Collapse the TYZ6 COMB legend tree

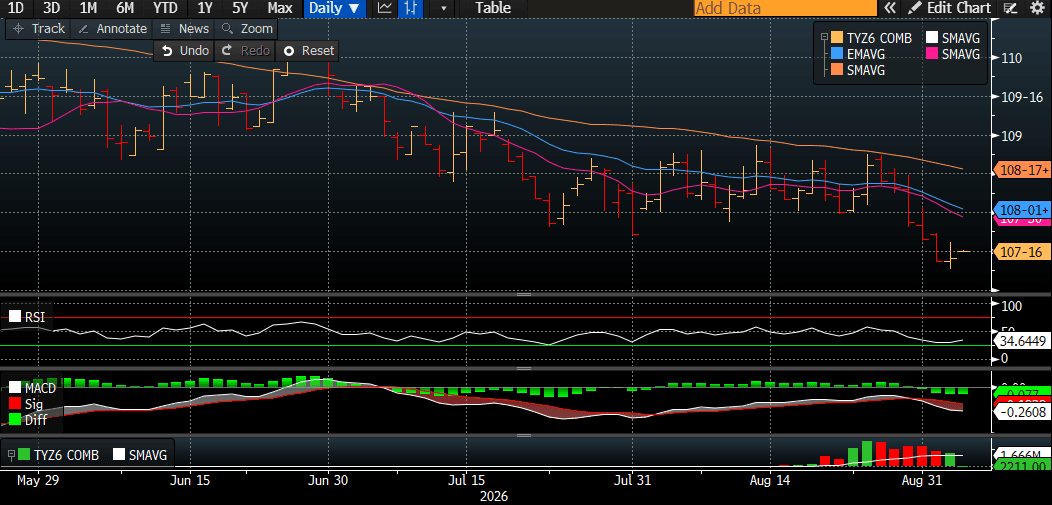pos(824,38)
